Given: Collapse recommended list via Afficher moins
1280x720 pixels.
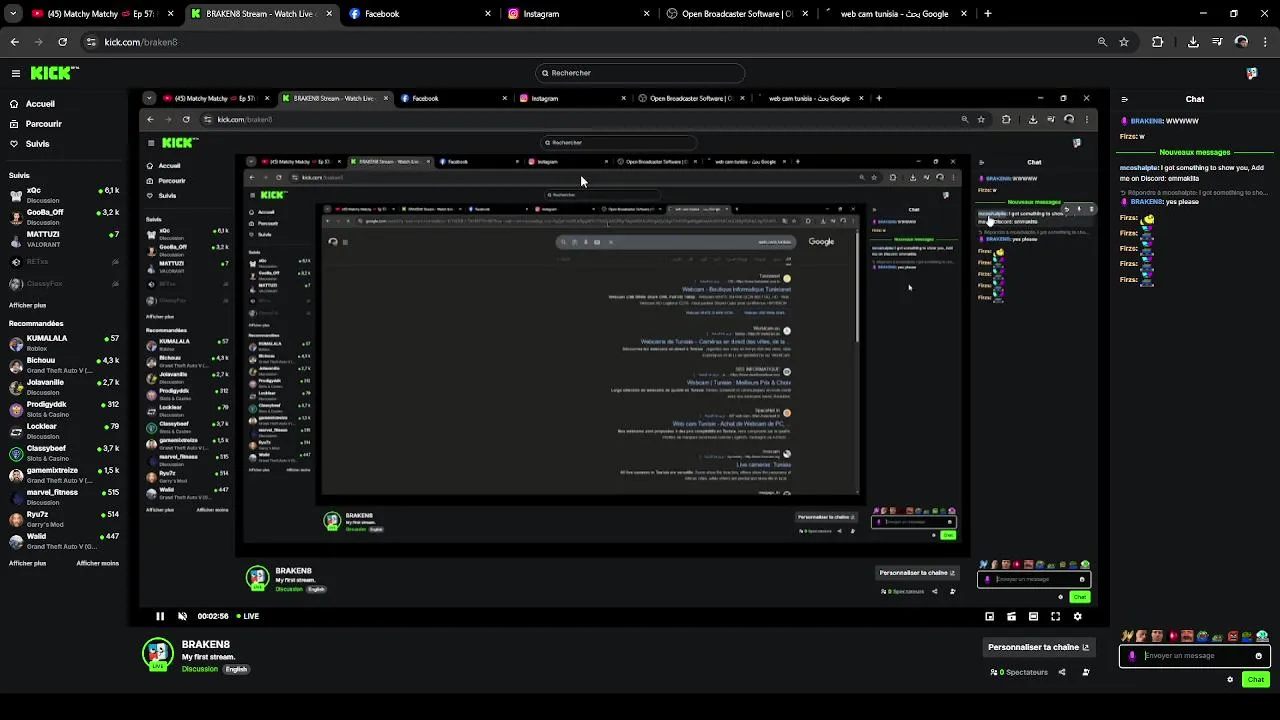Looking at the screenshot, I should 97,563.
